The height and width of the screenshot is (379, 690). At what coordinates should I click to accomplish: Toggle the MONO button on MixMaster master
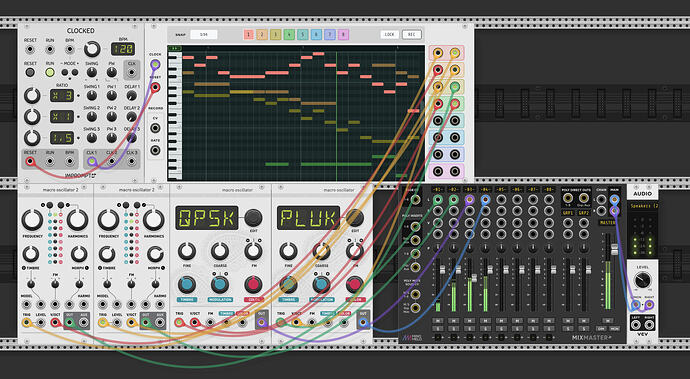pyautogui.click(x=615, y=329)
